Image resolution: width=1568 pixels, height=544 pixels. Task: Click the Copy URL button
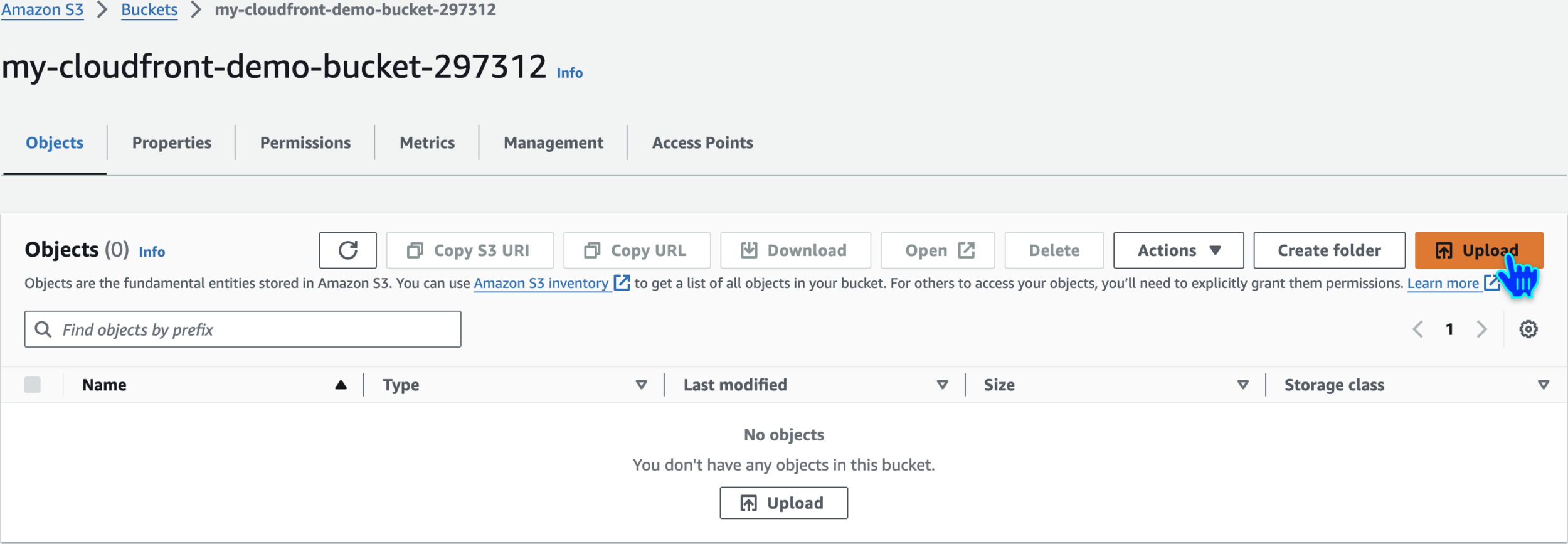tap(637, 250)
